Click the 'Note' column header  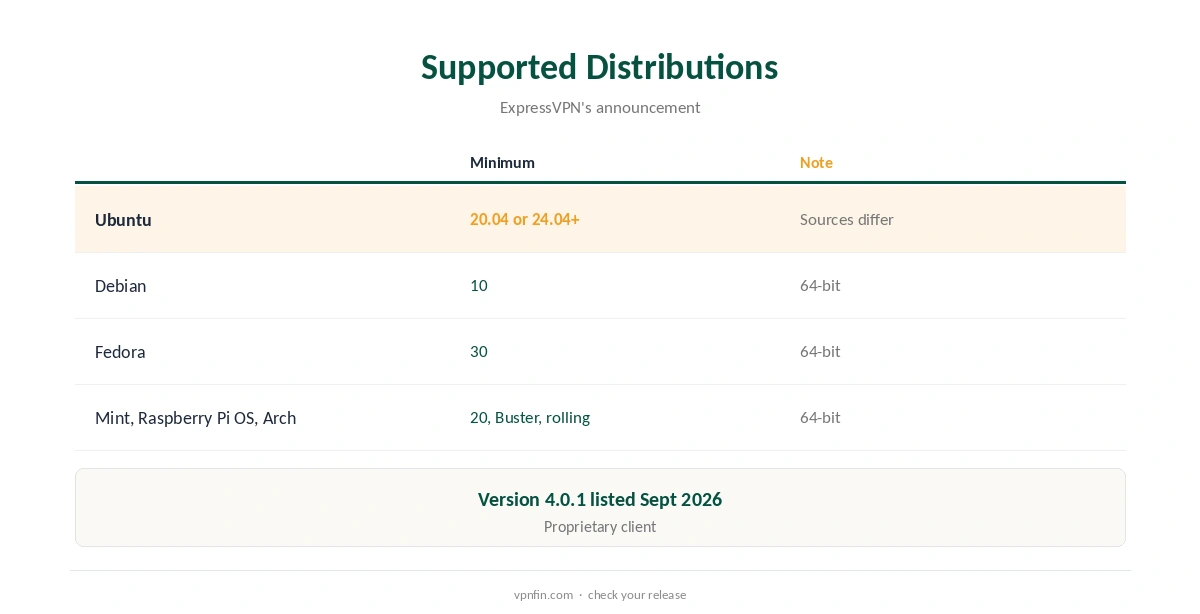[x=816, y=162]
